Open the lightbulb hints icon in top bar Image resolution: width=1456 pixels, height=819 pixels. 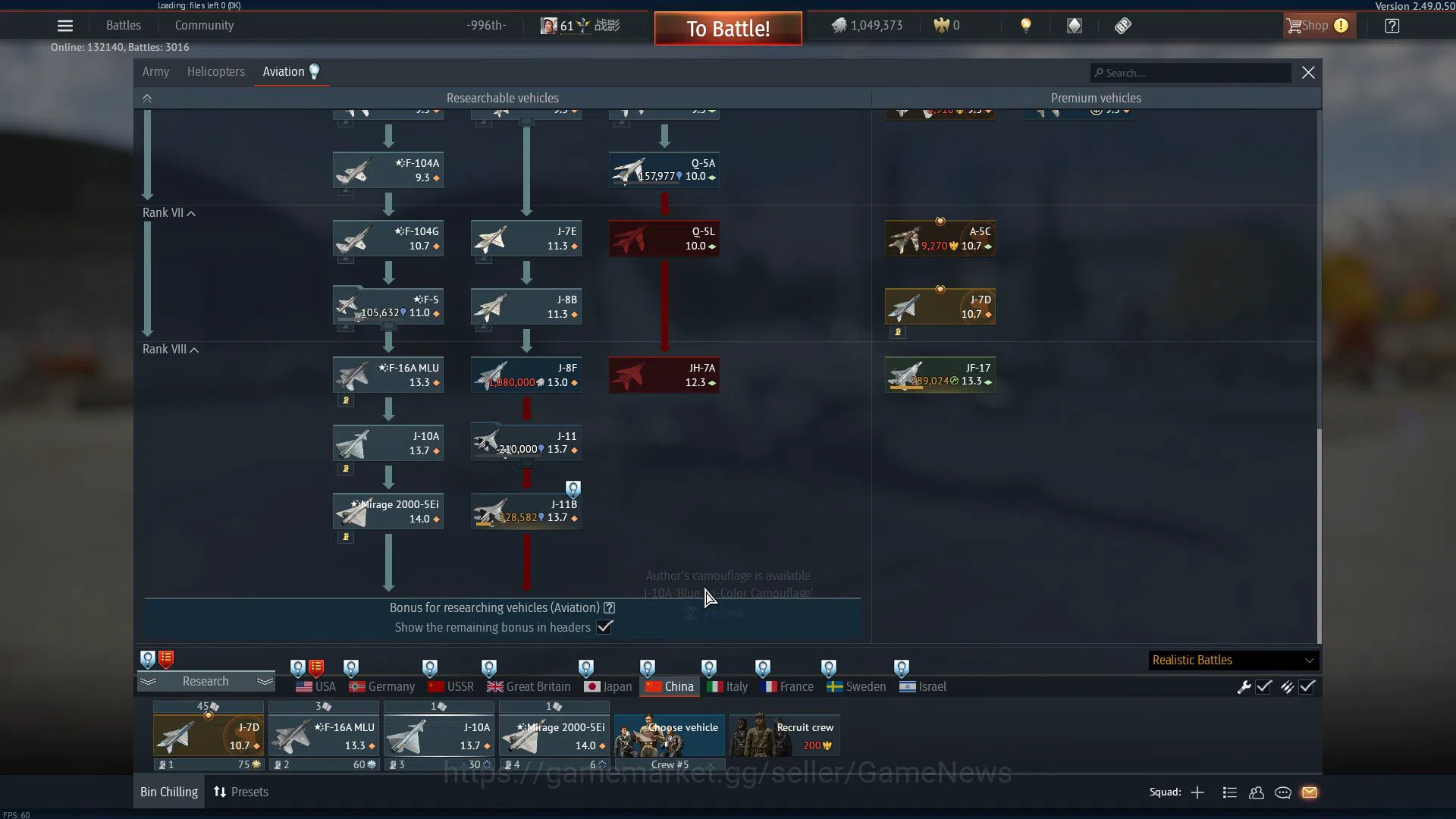(x=1026, y=26)
